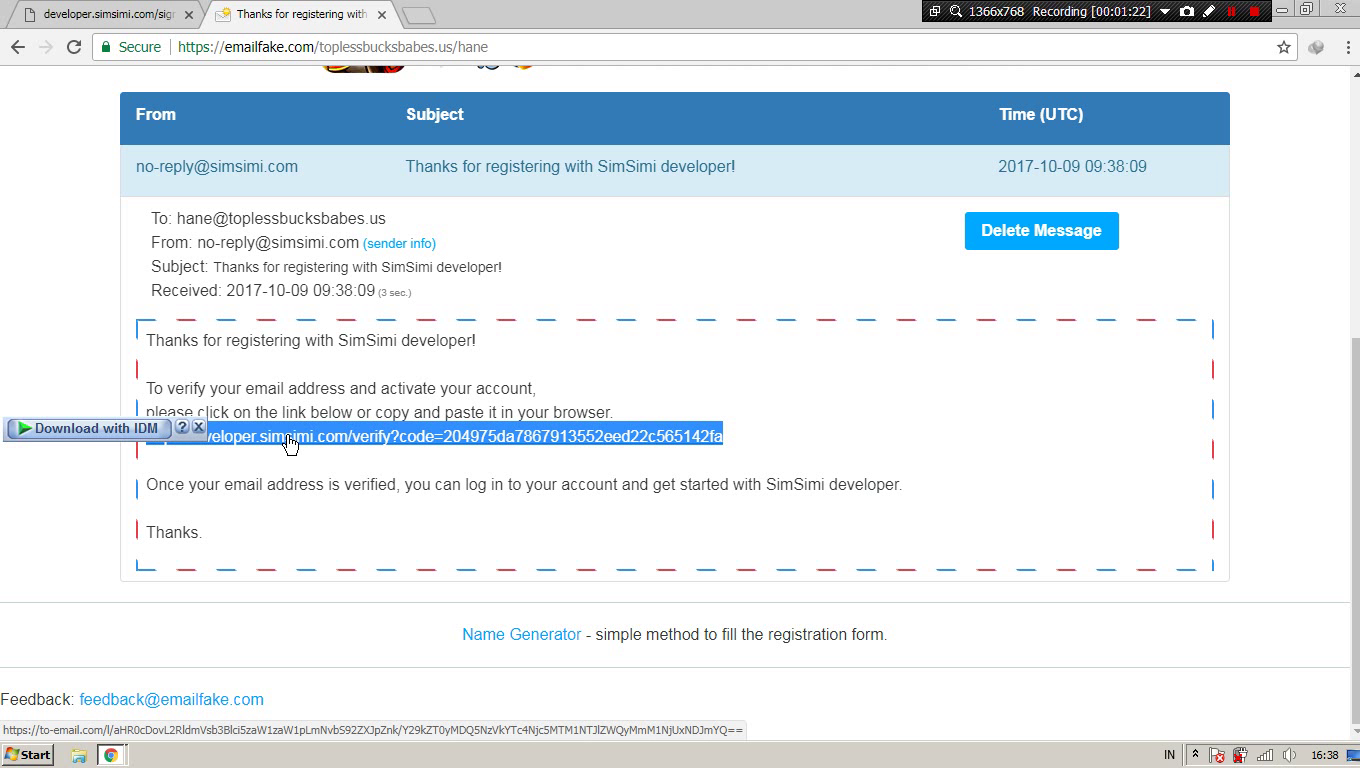
Task: Click the From column header
Action: click(156, 114)
